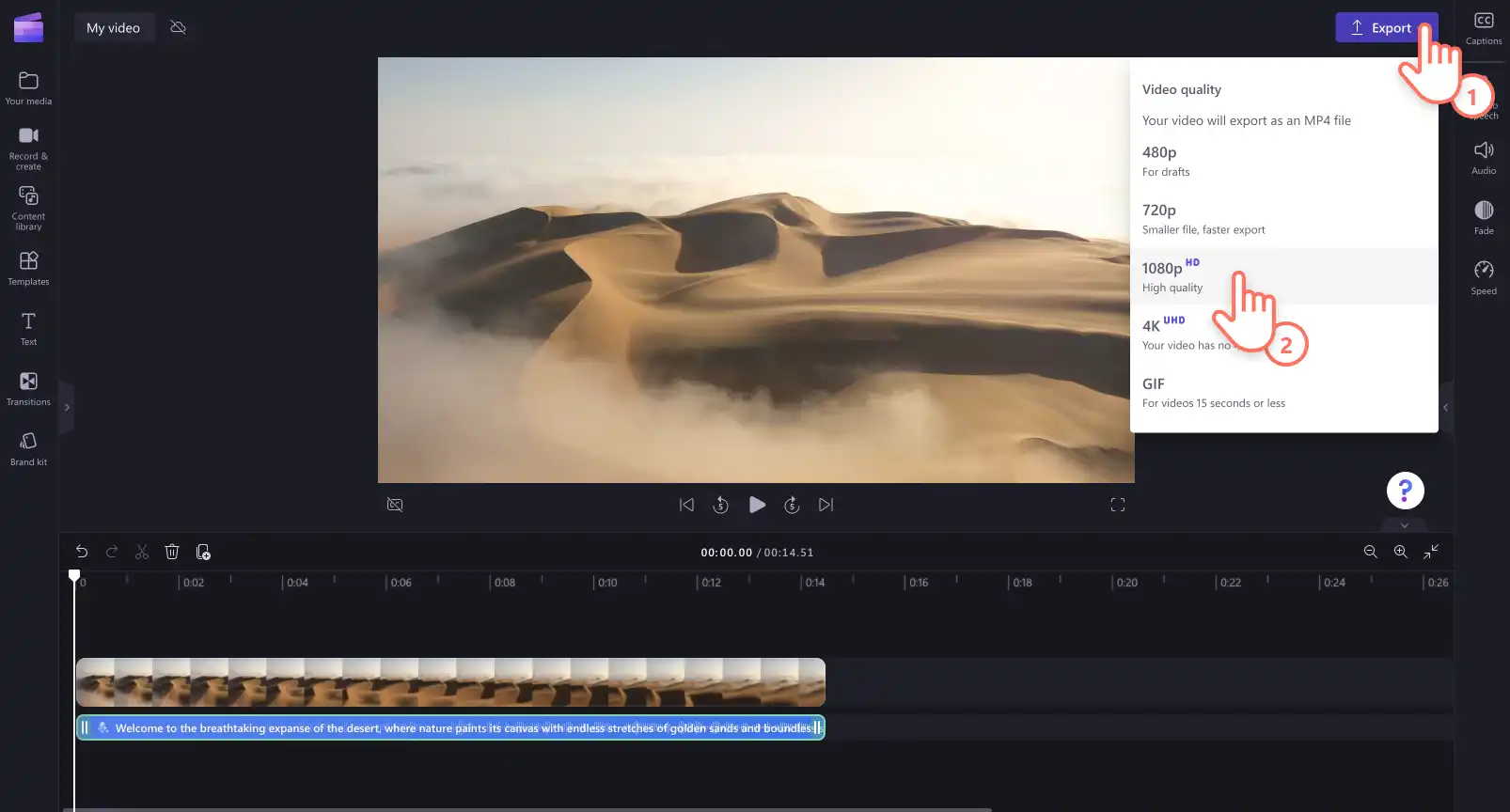Viewport: 1510px width, 812px height.
Task: Click 'Your video will export as an MP4 file'
Action: click(1246, 120)
